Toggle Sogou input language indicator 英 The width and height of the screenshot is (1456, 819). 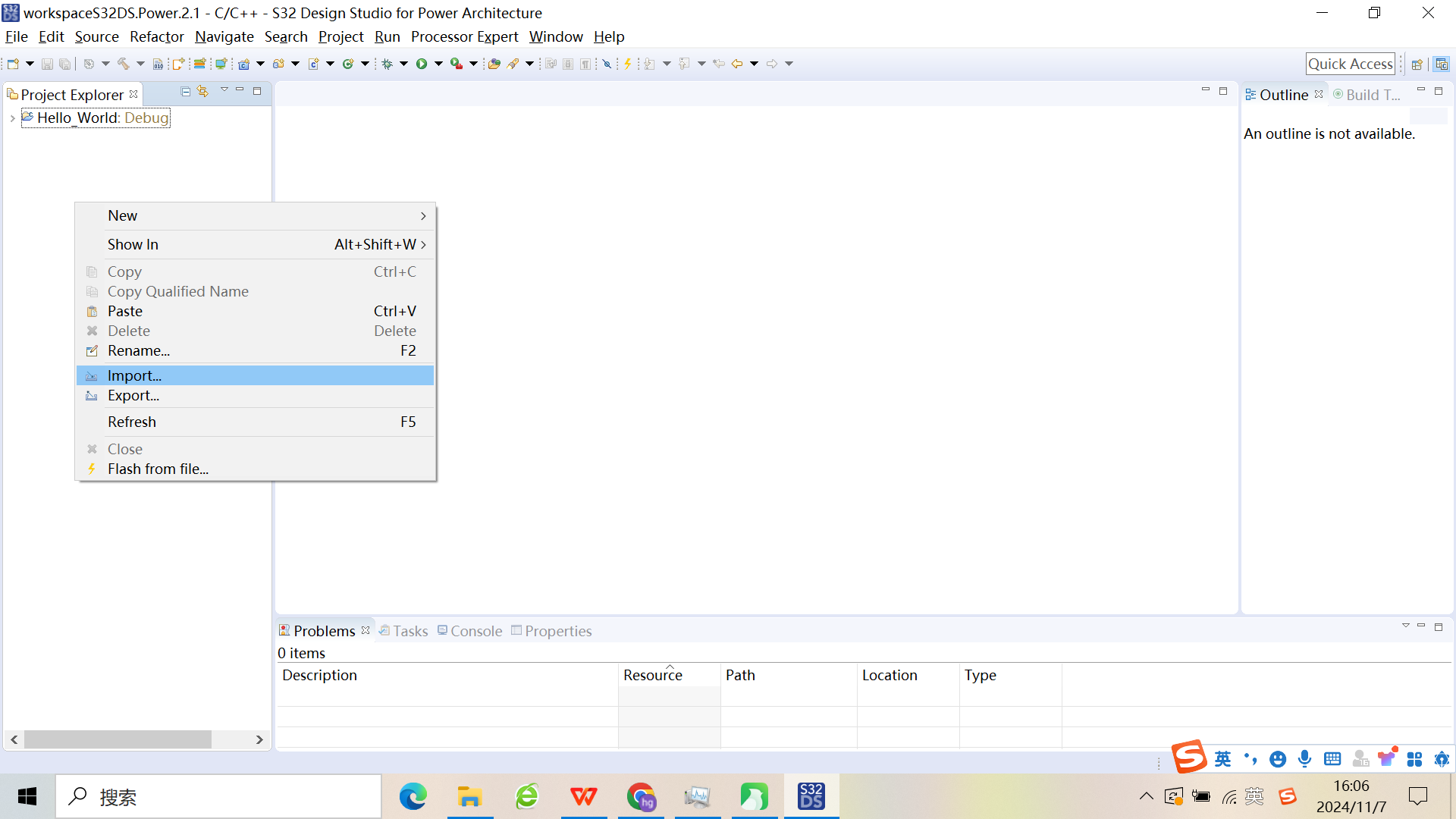pyautogui.click(x=1222, y=759)
